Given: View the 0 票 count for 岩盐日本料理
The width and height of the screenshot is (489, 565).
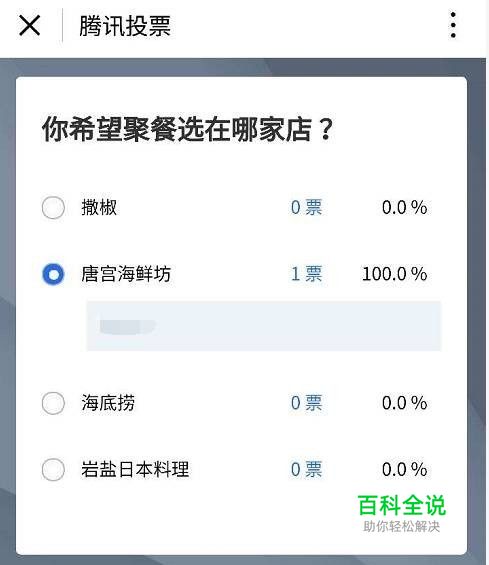Looking at the screenshot, I should (307, 470).
